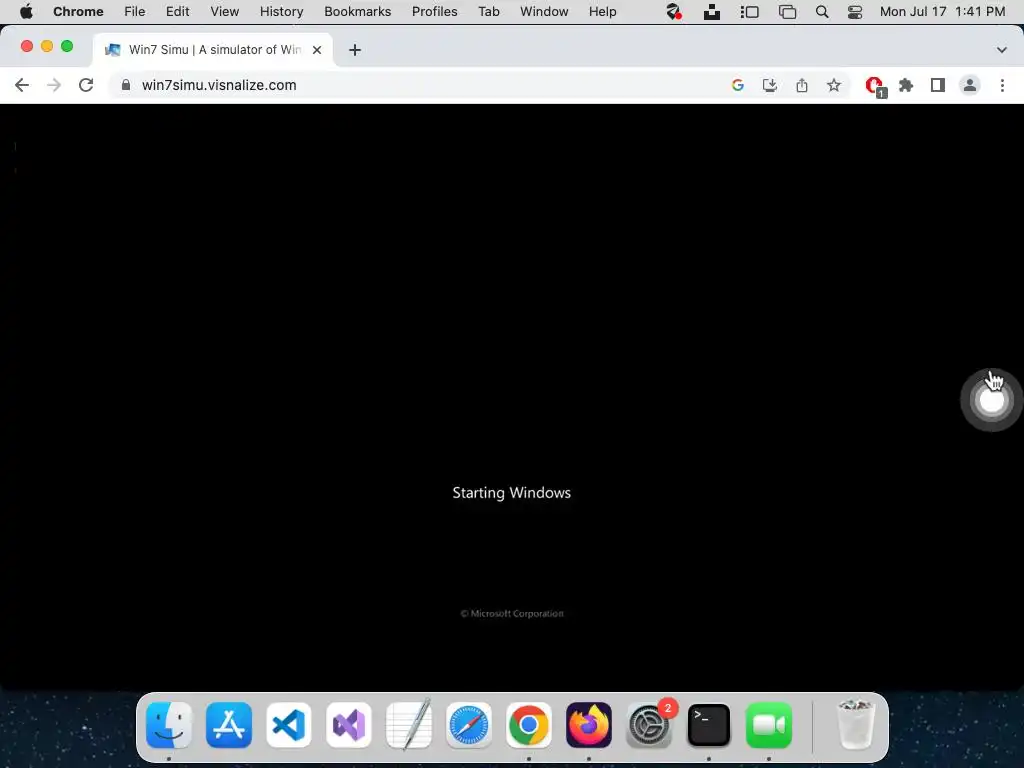Open the Help menu
Viewport: 1024px width, 768px height.
602,12
